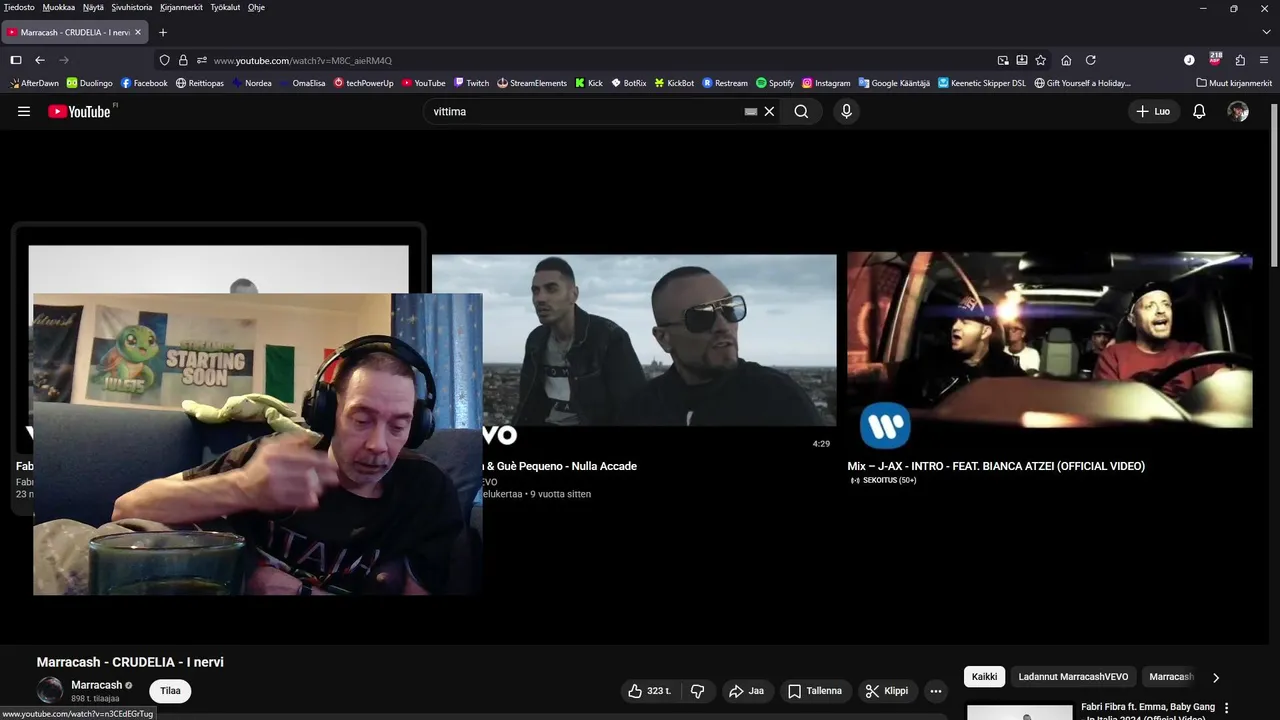1280x720 pixels.
Task: Open sidebar toggle in toolbar
Action: [16, 60]
